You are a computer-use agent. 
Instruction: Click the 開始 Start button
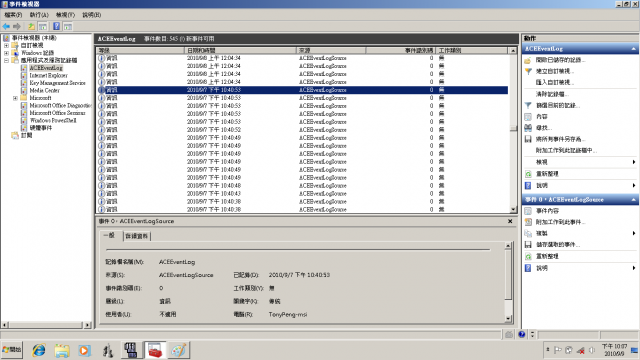click(12, 350)
